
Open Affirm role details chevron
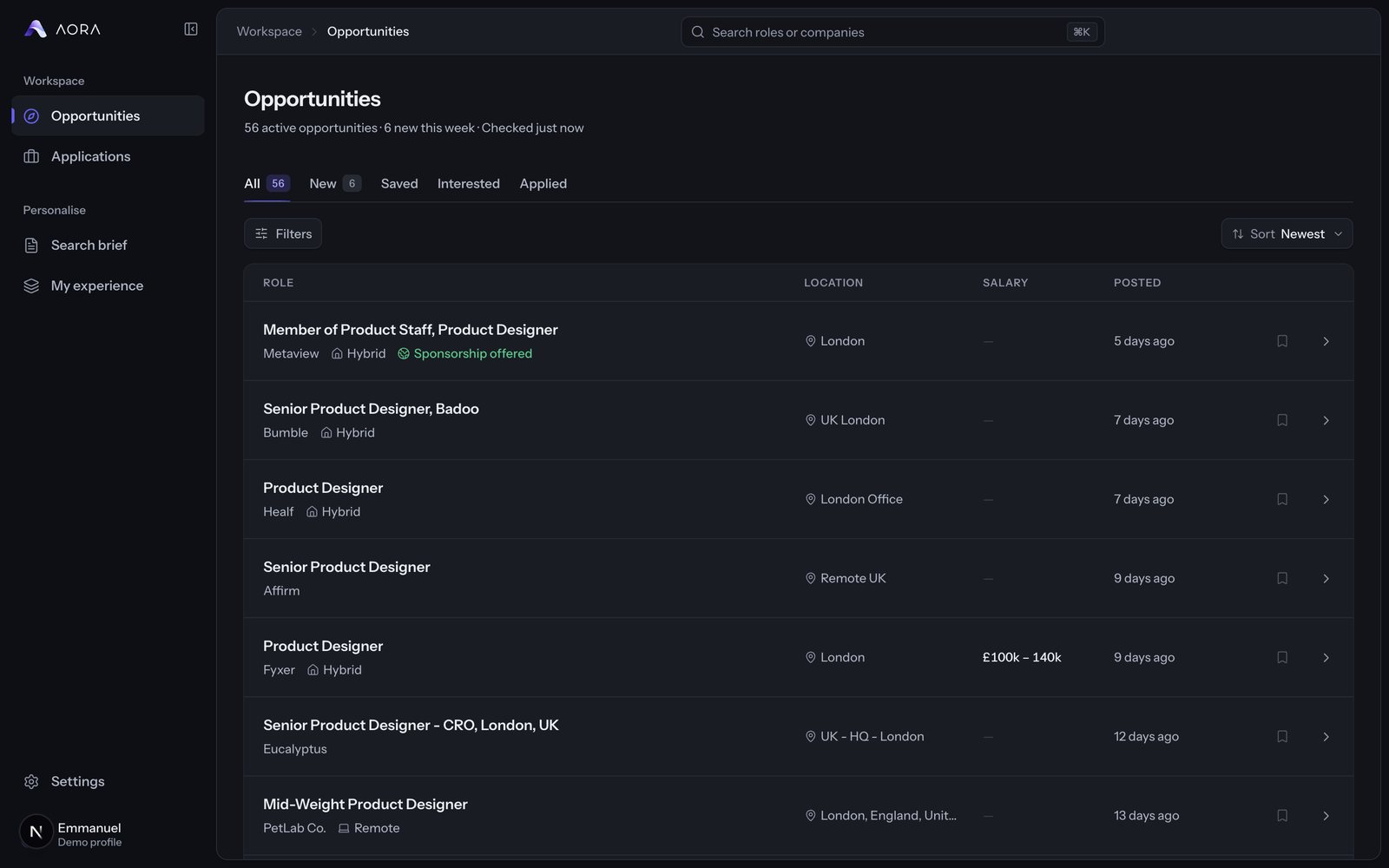pyautogui.click(x=1326, y=578)
